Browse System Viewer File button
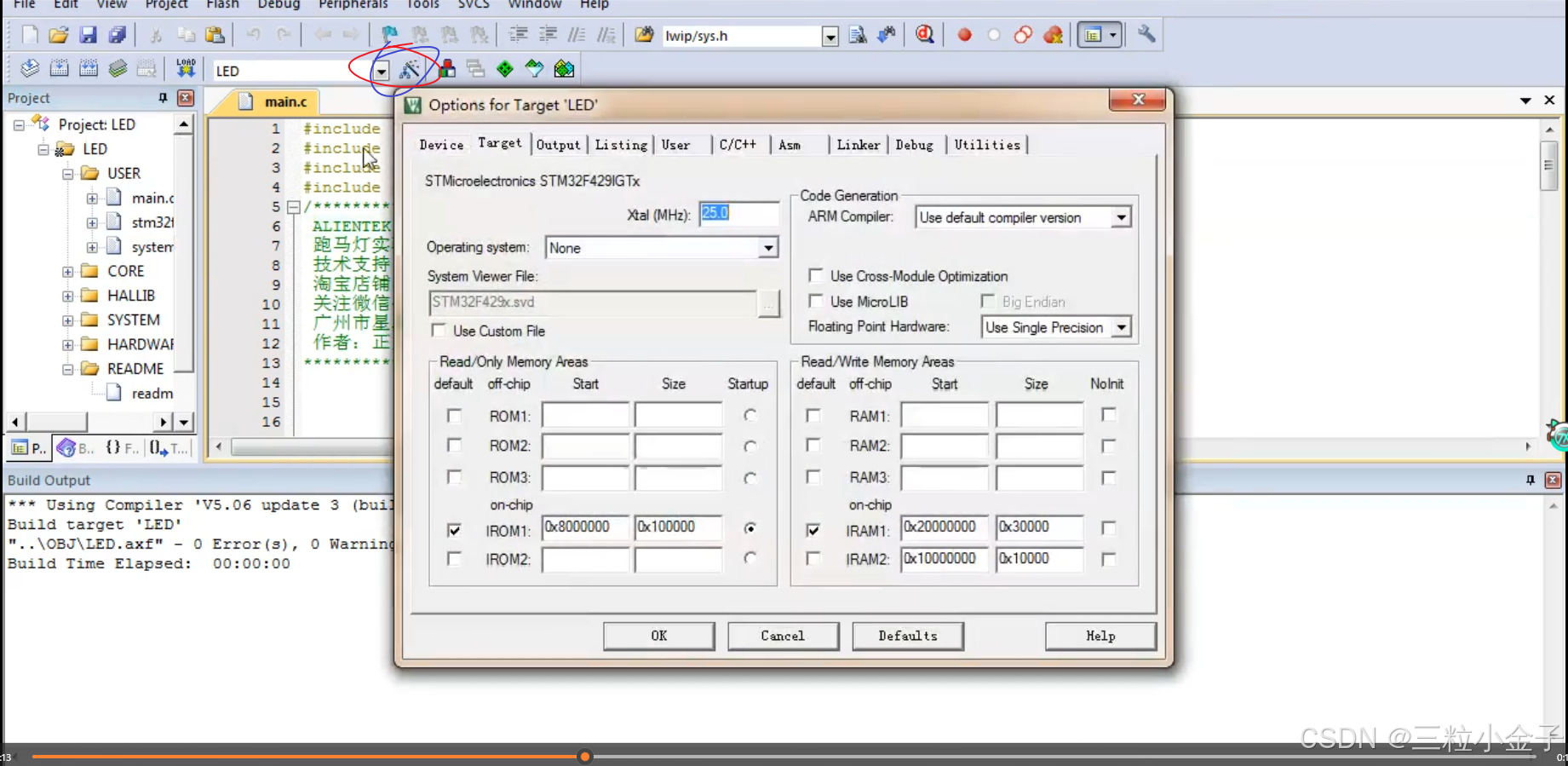This screenshot has height=766, width=1568. (768, 302)
